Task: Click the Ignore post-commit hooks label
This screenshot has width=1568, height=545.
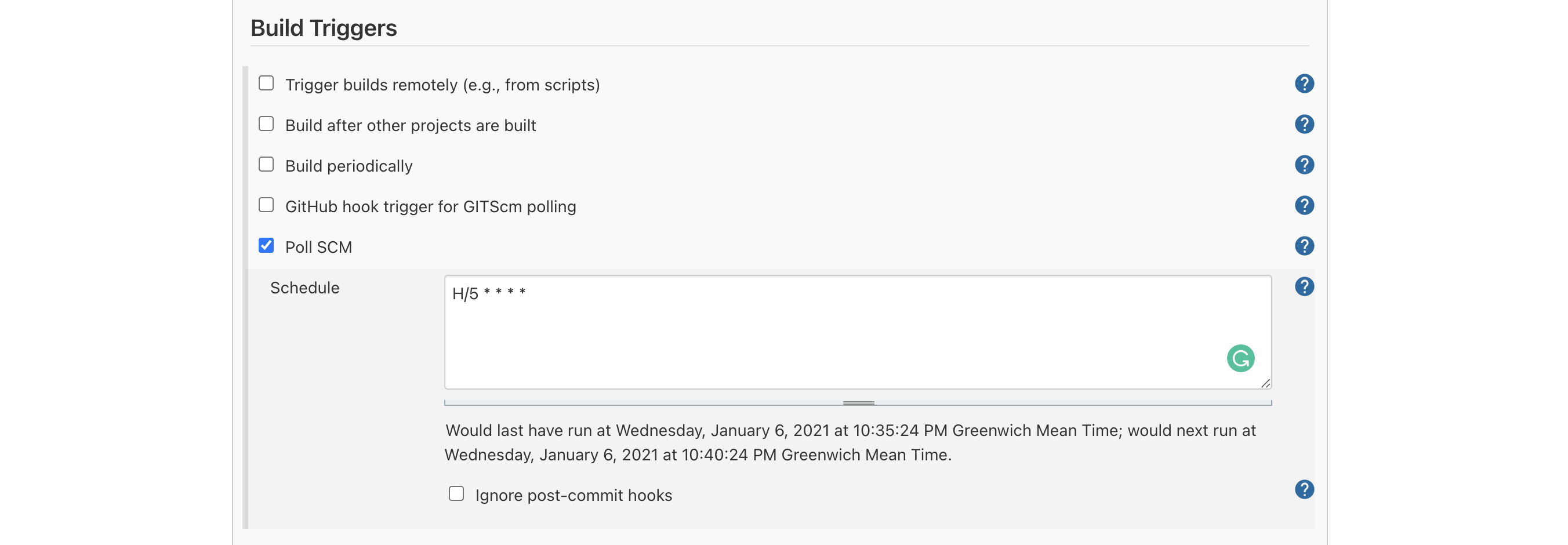Action: [x=574, y=496]
